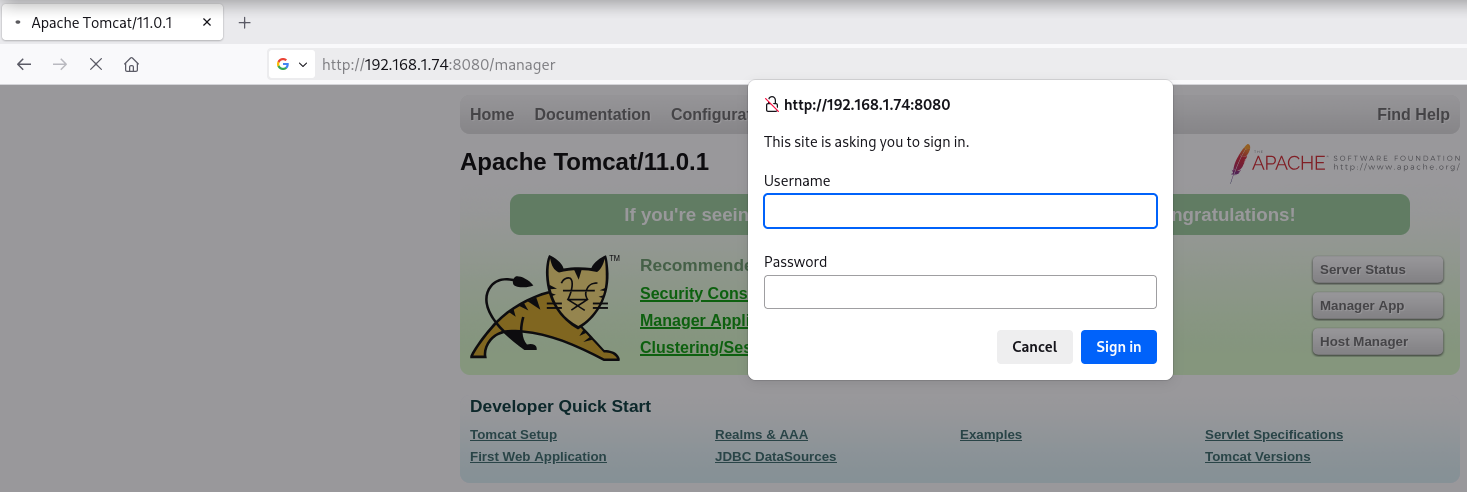Cancel the sign-in dialog
The height and width of the screenshot is (492, 1467).
[x=1034, y=347]
